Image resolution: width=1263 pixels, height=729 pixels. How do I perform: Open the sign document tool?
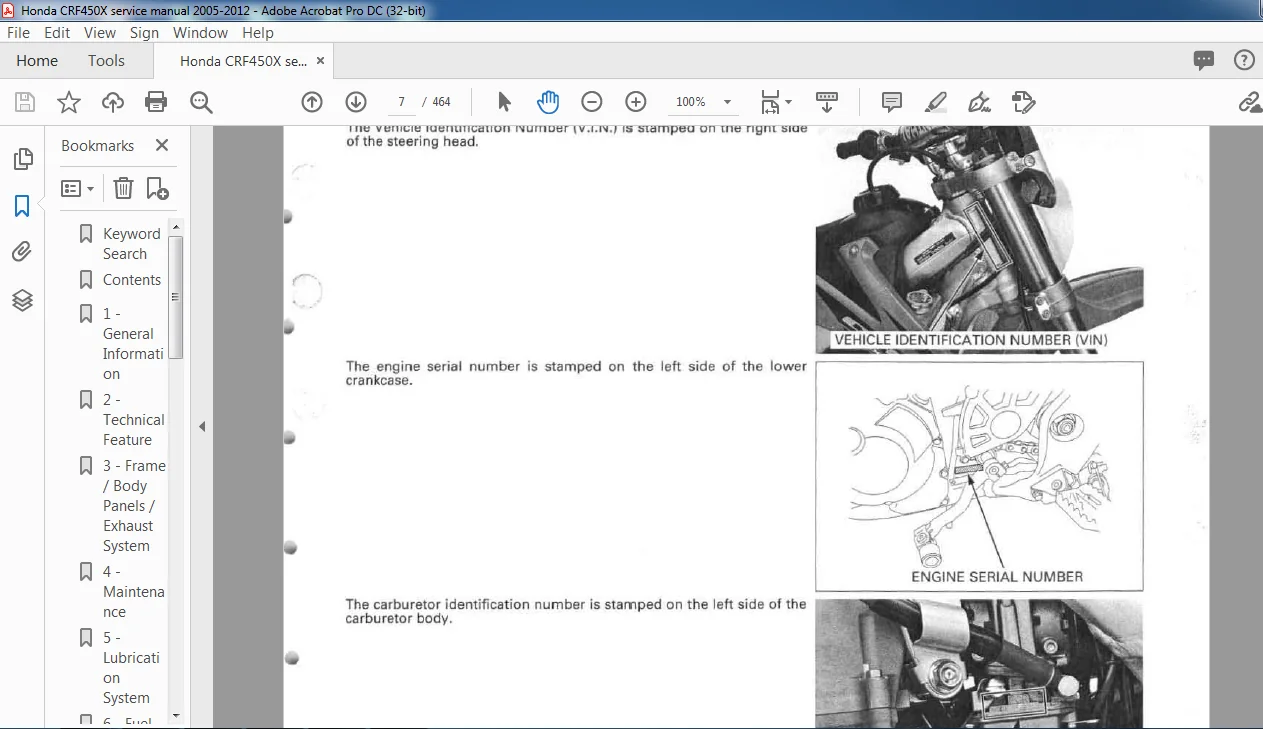980,102
